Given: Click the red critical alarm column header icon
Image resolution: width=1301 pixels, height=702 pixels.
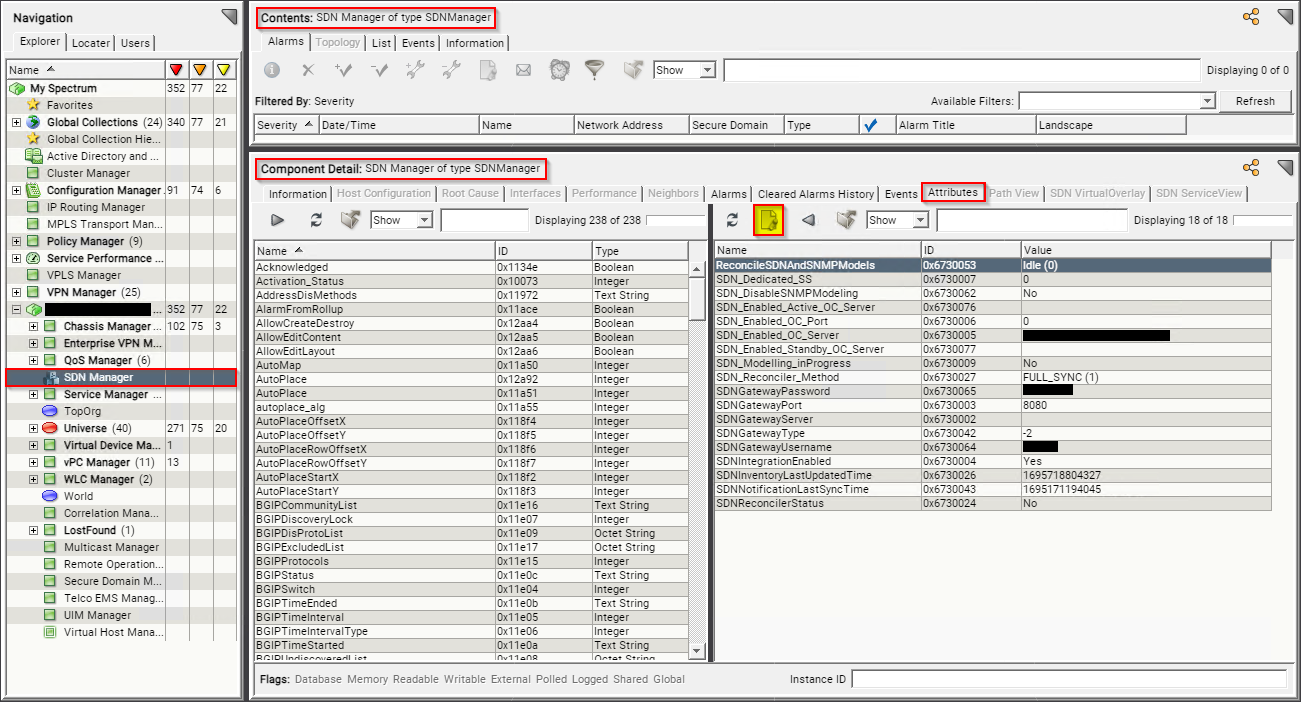Looking at the screenshot, I should click(x=177, y=70).
